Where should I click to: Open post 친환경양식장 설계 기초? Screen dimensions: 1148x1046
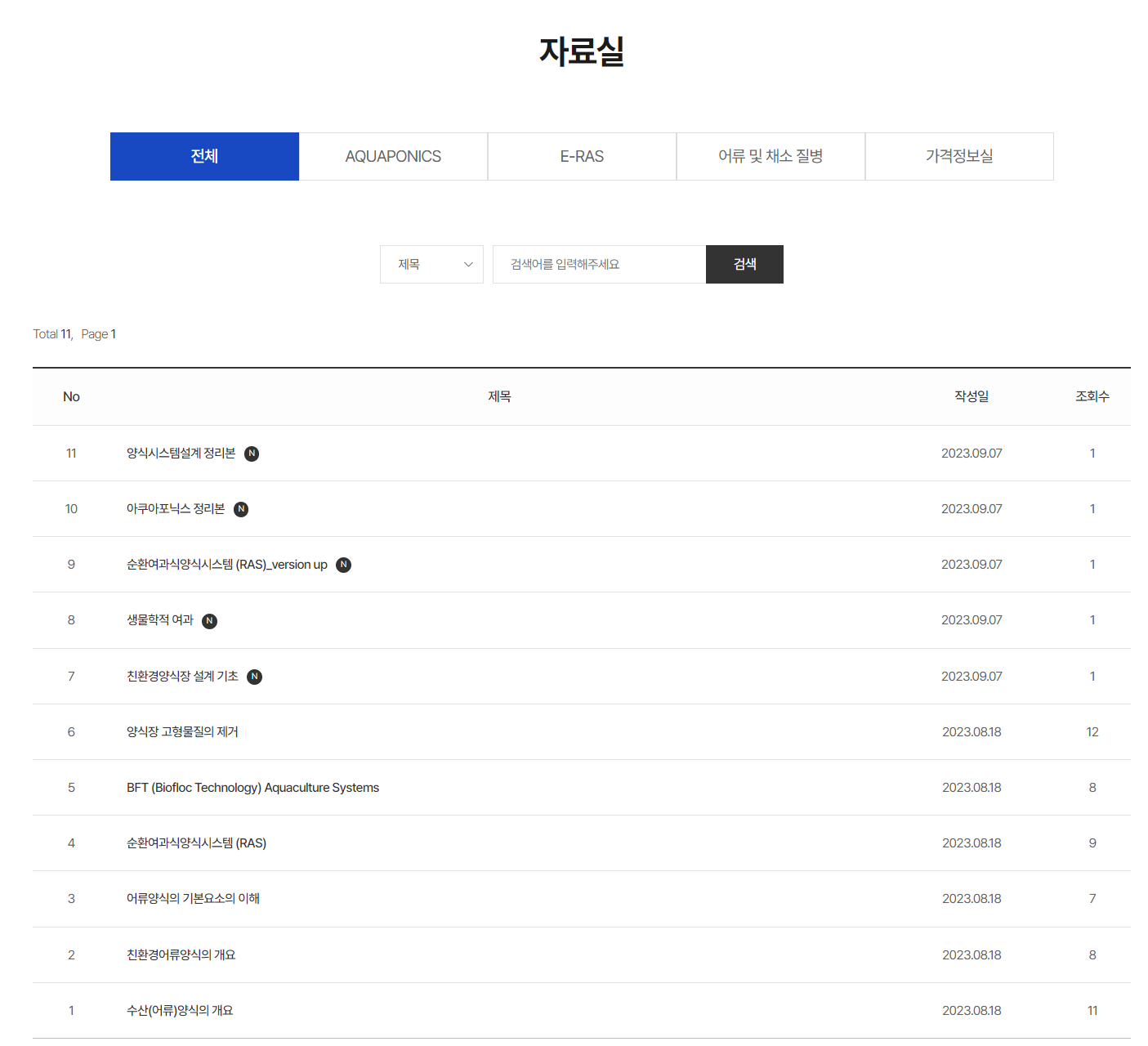(182, 676)
